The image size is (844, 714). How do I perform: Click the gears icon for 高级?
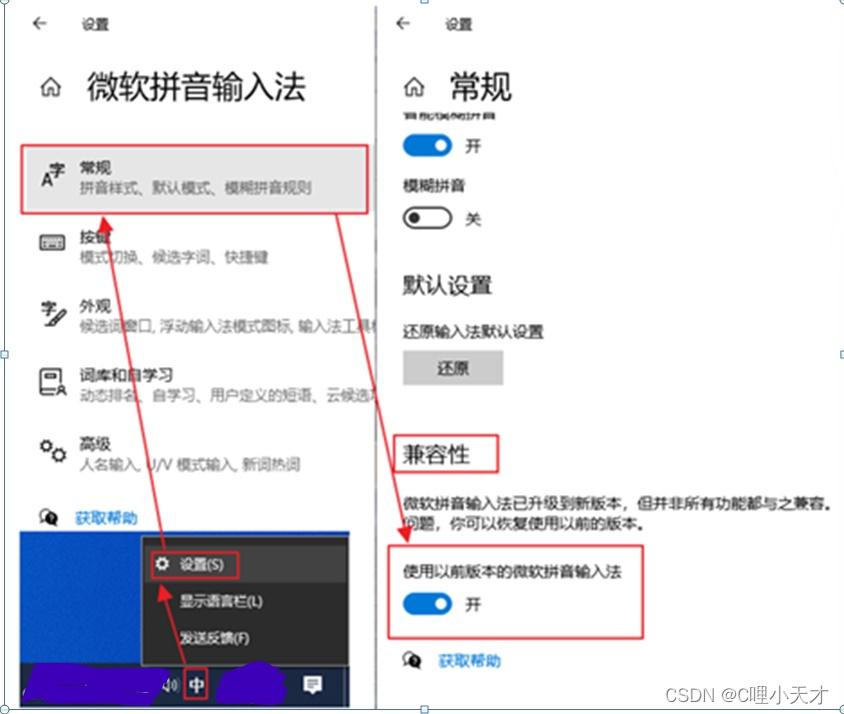53,451
